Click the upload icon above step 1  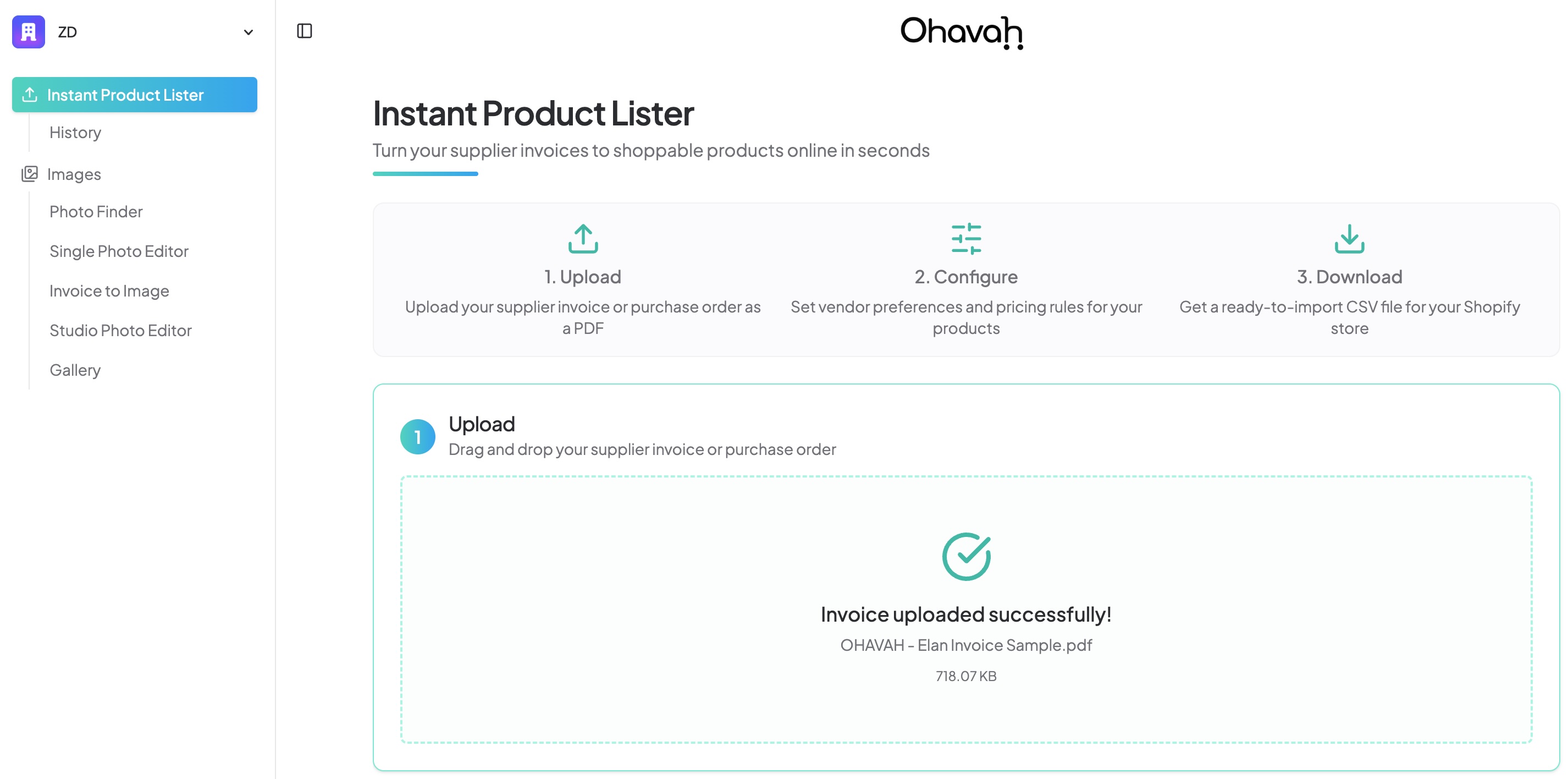pos(583,239)
